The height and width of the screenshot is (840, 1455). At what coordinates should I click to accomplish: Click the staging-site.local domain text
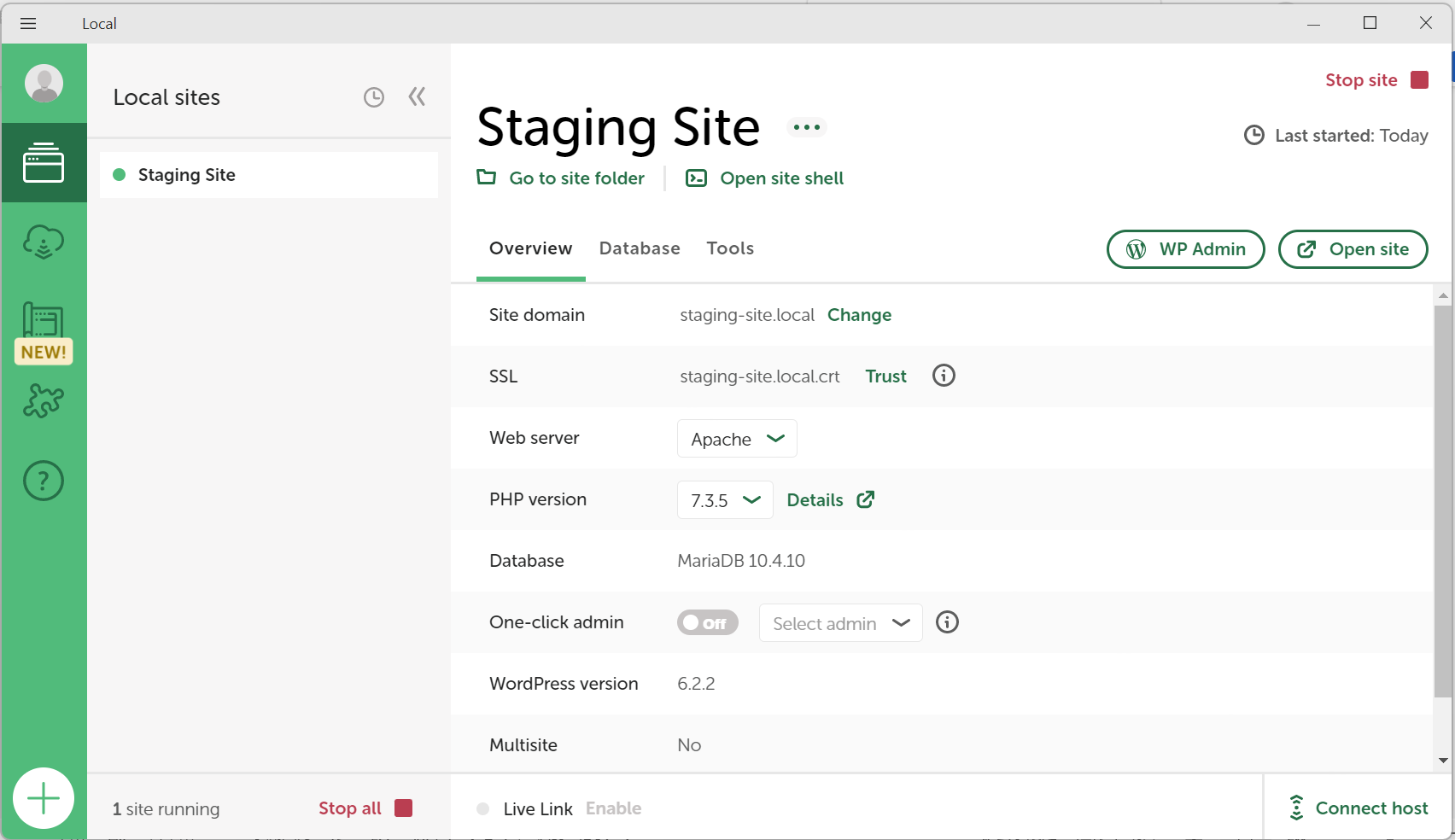(x=747, y=315)
